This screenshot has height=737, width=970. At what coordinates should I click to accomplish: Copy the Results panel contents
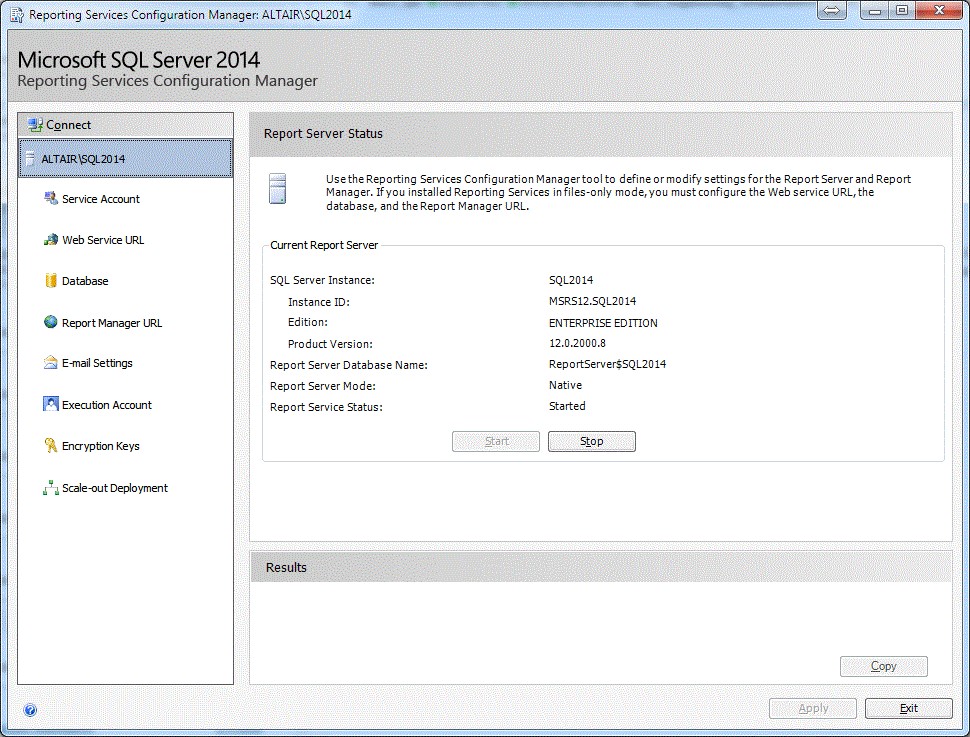coord(883,666)
